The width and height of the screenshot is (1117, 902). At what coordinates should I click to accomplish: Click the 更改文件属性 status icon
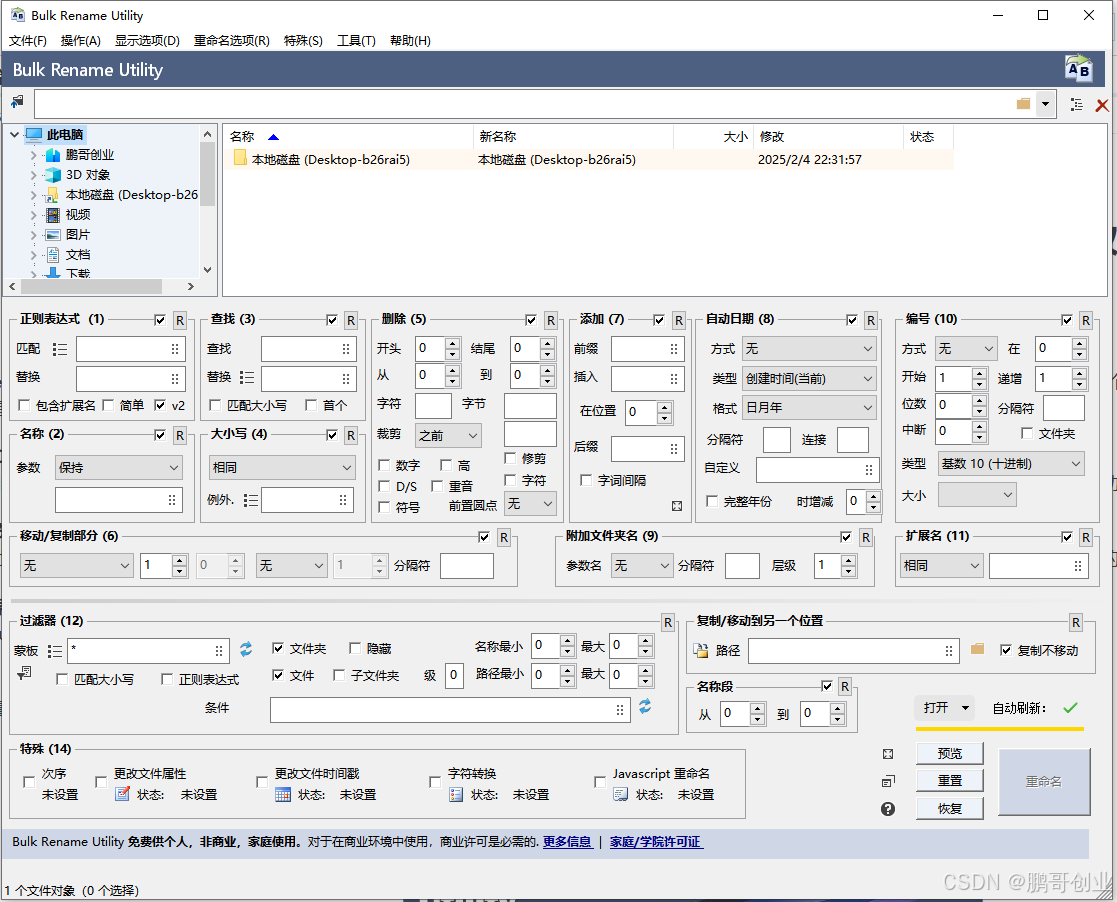pyautogui.click(x=122, y=794)
